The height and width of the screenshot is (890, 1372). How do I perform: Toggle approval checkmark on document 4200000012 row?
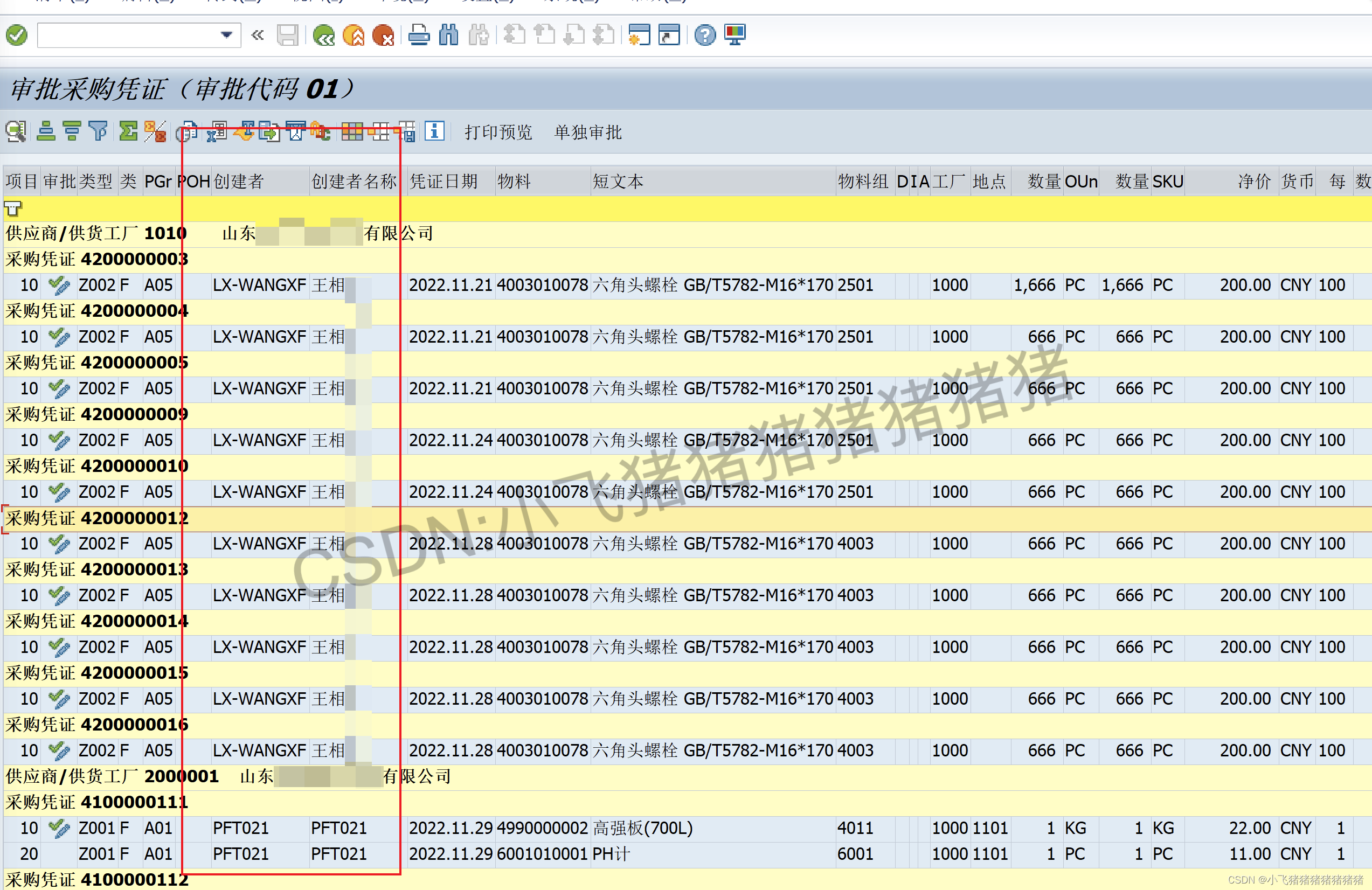pyautogui.click(x=58, y=544)
